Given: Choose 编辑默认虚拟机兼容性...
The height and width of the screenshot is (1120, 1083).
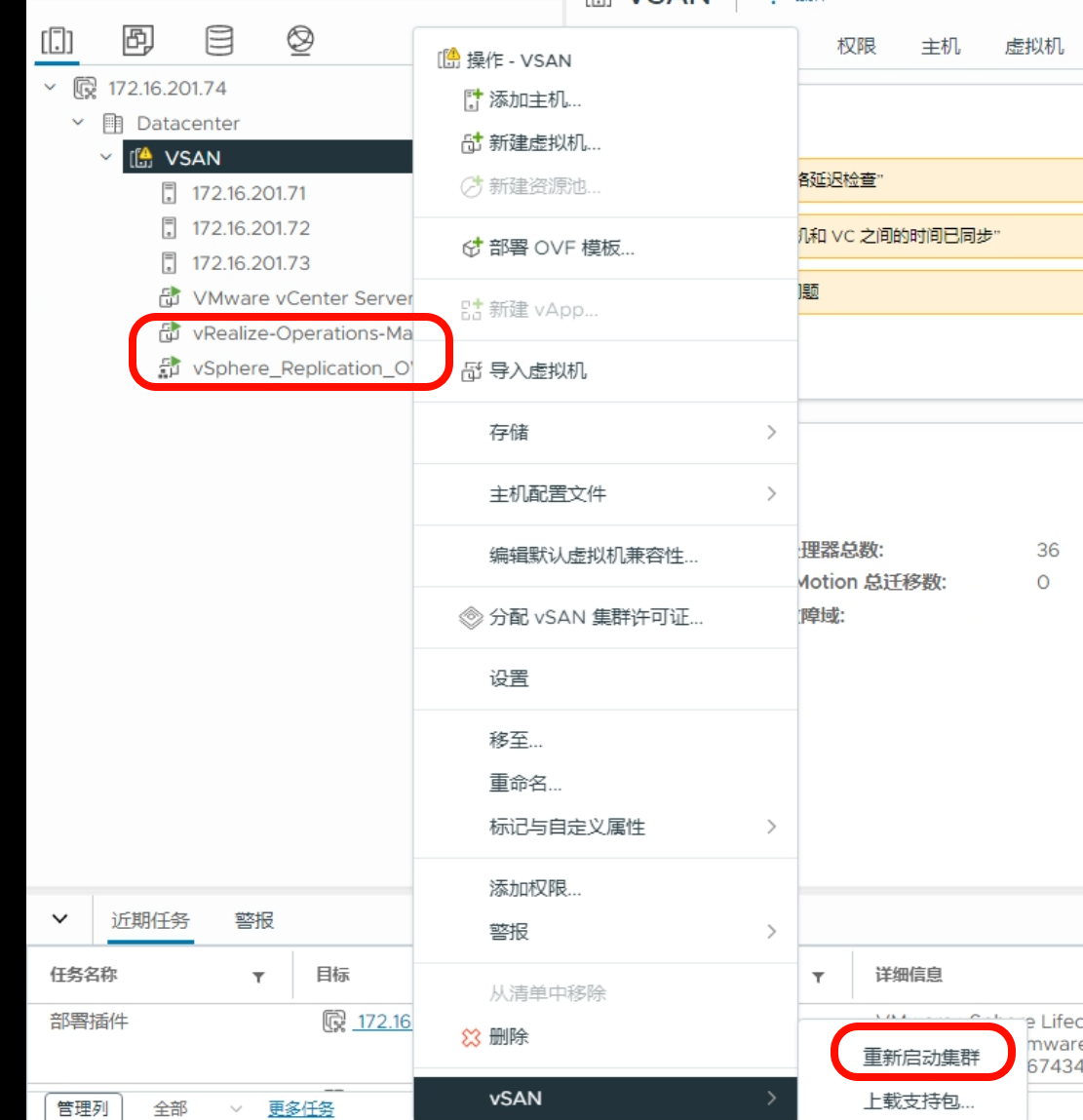Looking at the screenshot, I should click(594, 556).
